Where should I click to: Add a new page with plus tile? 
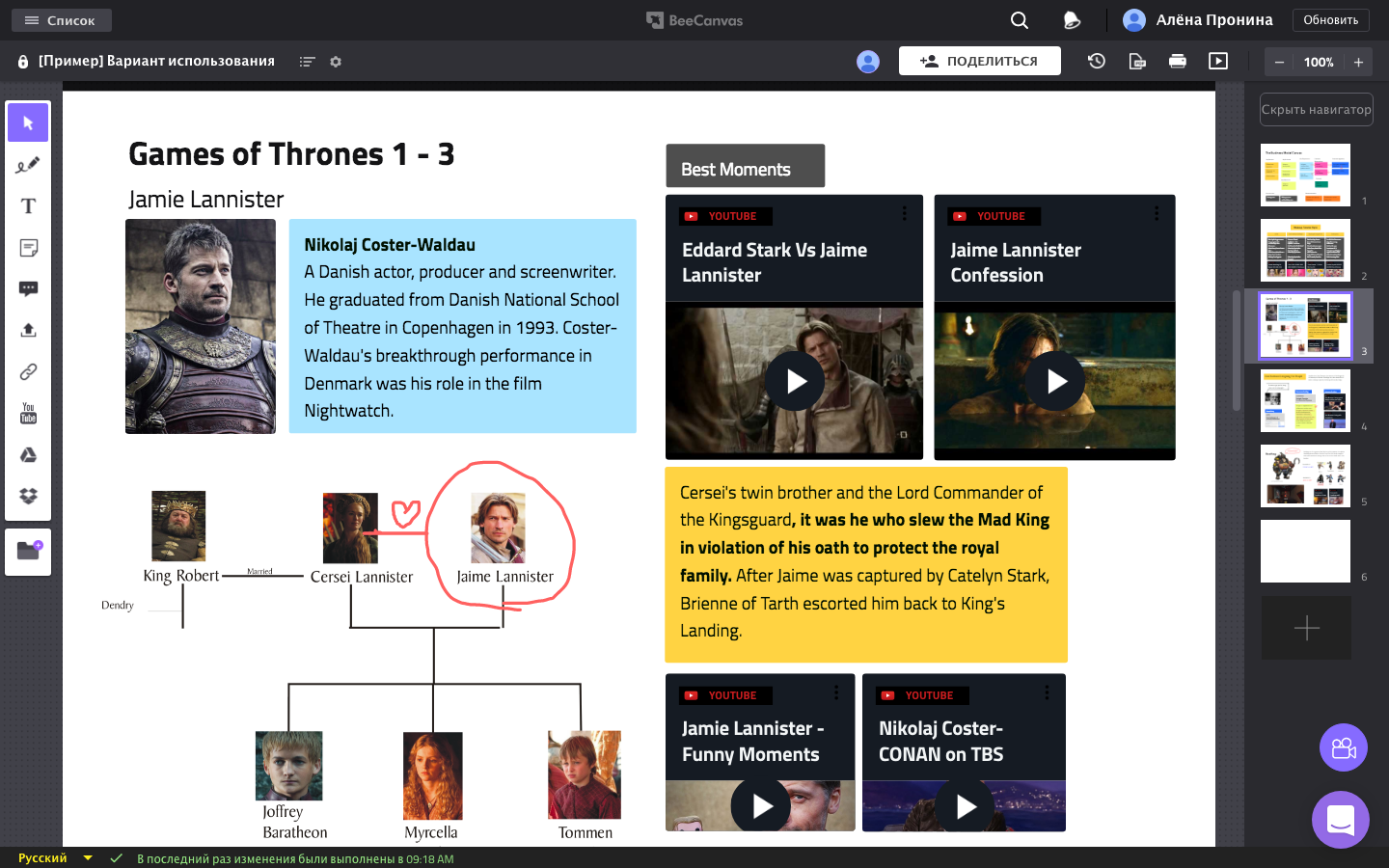[1306, 628]
